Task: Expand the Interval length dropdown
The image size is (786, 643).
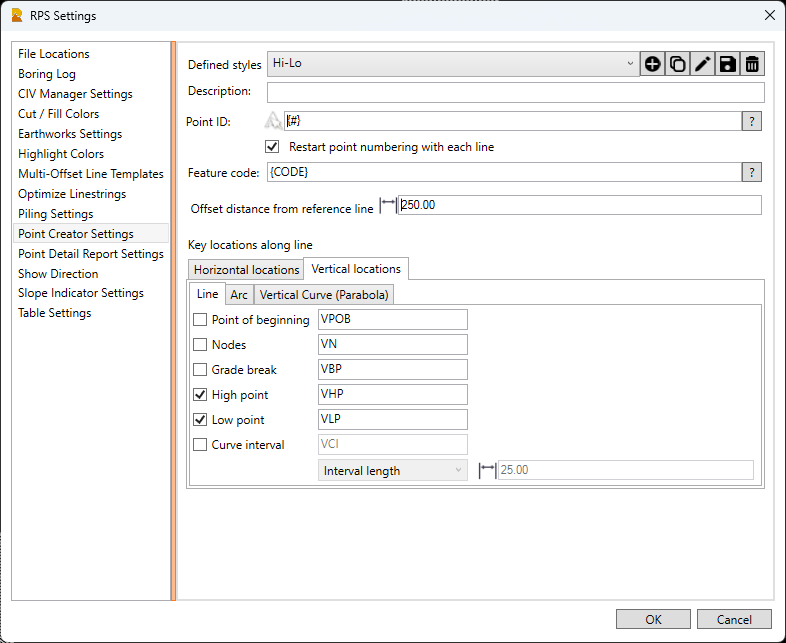Action: click(x=392, y=471)
